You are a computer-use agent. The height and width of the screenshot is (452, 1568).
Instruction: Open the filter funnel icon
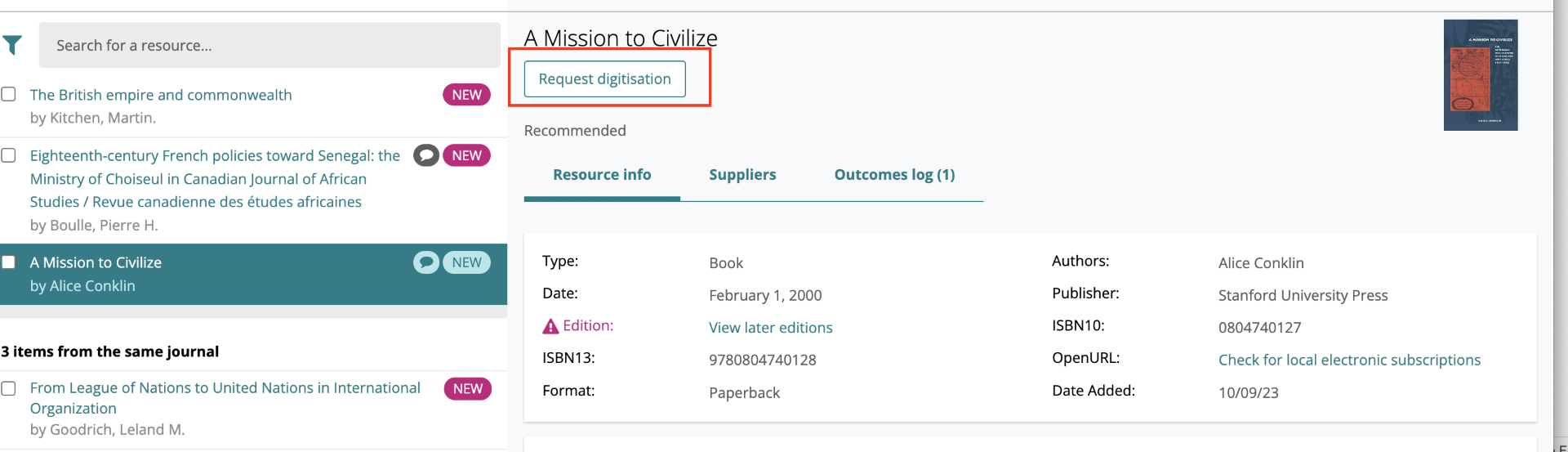pyautogui.click(x=12, y=45)
